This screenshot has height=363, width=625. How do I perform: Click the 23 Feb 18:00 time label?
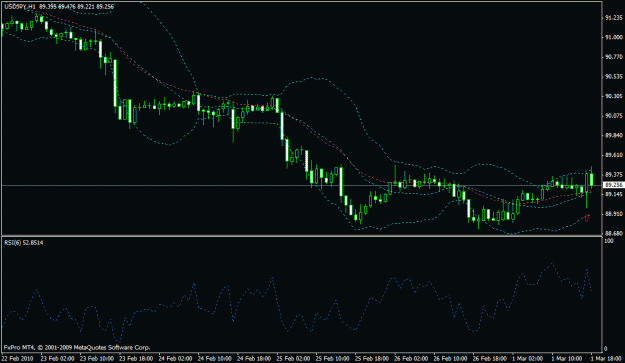136,358
